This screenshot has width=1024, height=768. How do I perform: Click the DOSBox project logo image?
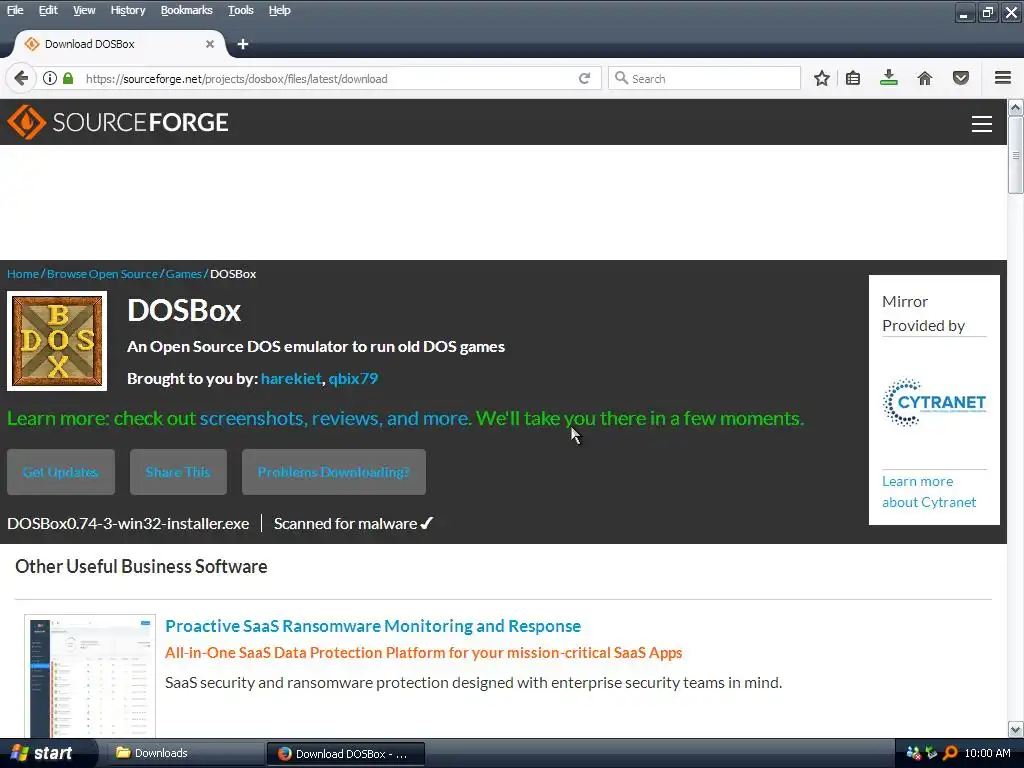(x=57, y=341)
